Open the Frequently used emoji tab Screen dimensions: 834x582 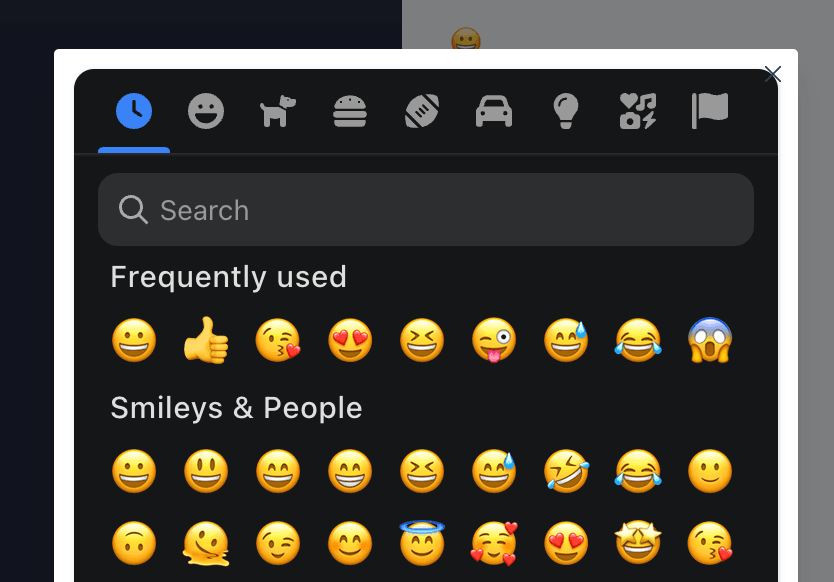134,111
